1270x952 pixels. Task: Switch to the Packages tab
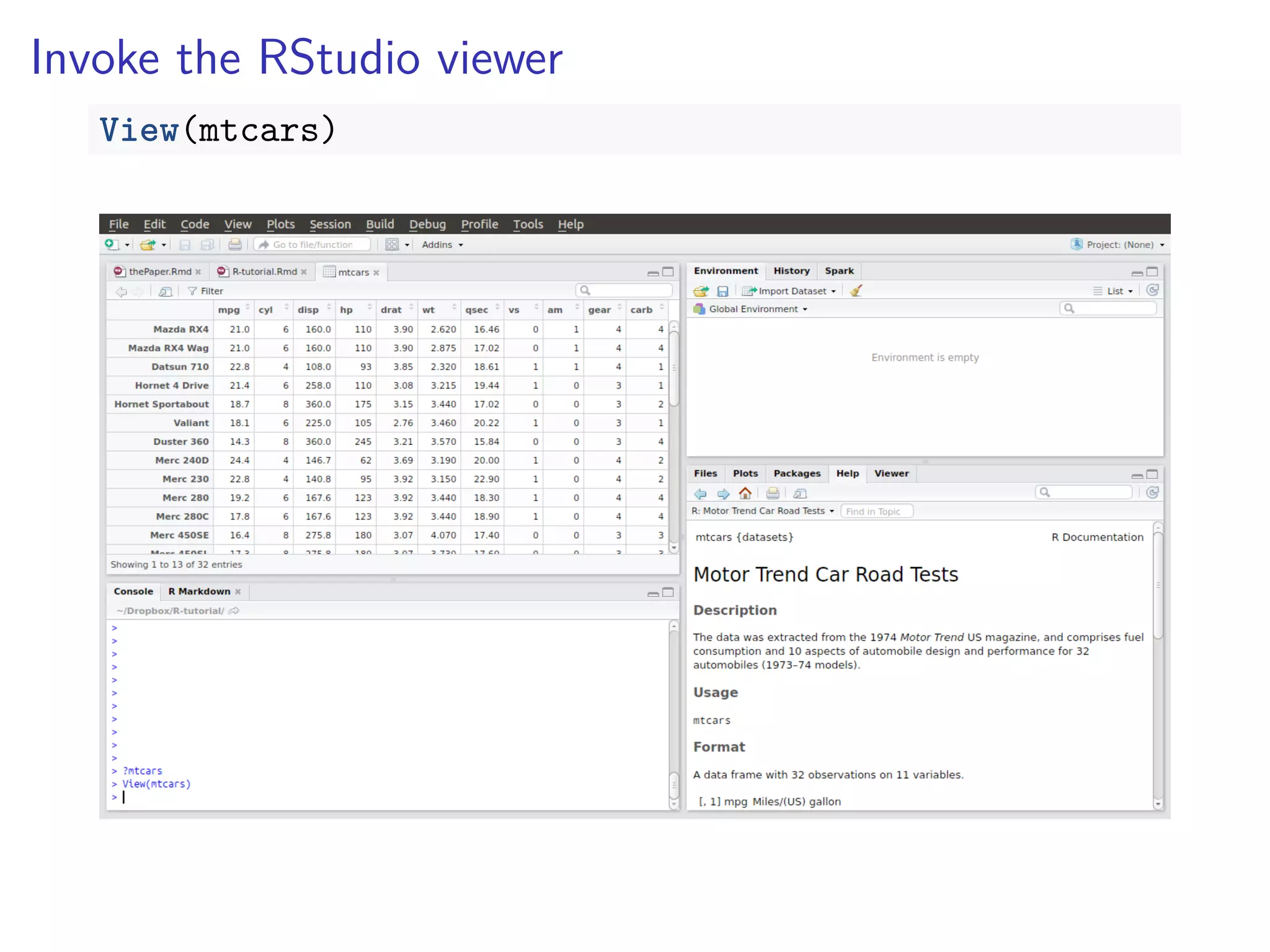point(797,474)
